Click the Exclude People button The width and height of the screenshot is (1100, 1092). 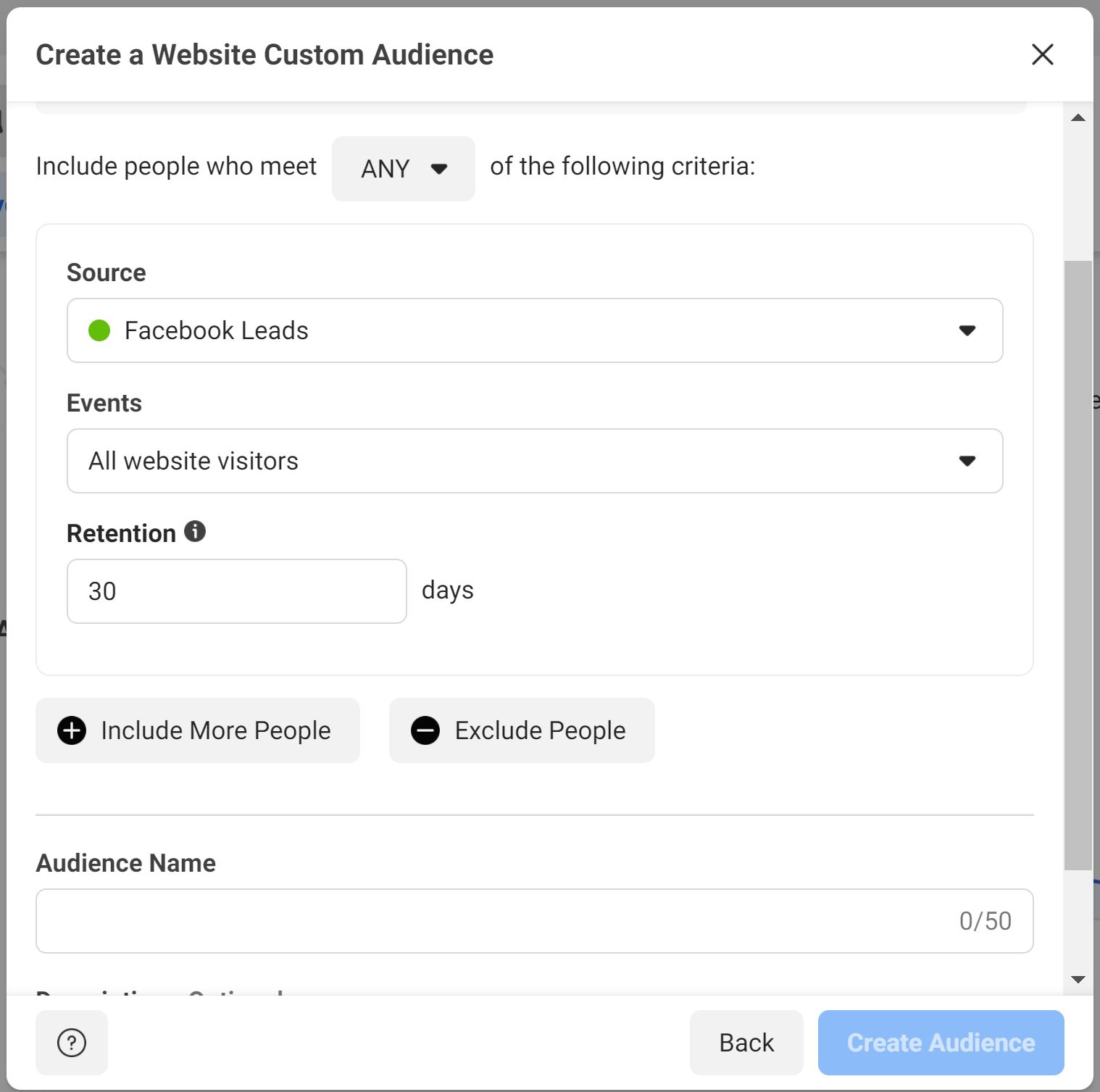(x=522, y=730)
